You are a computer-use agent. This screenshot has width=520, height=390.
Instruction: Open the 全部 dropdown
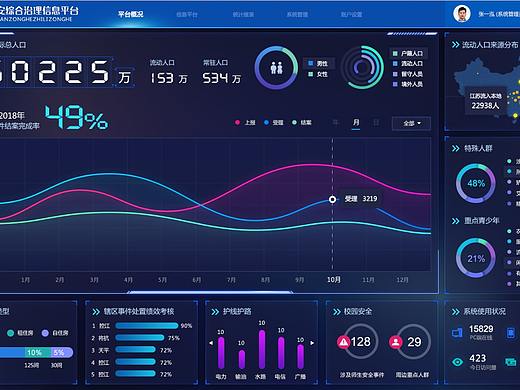click(412, 123)
